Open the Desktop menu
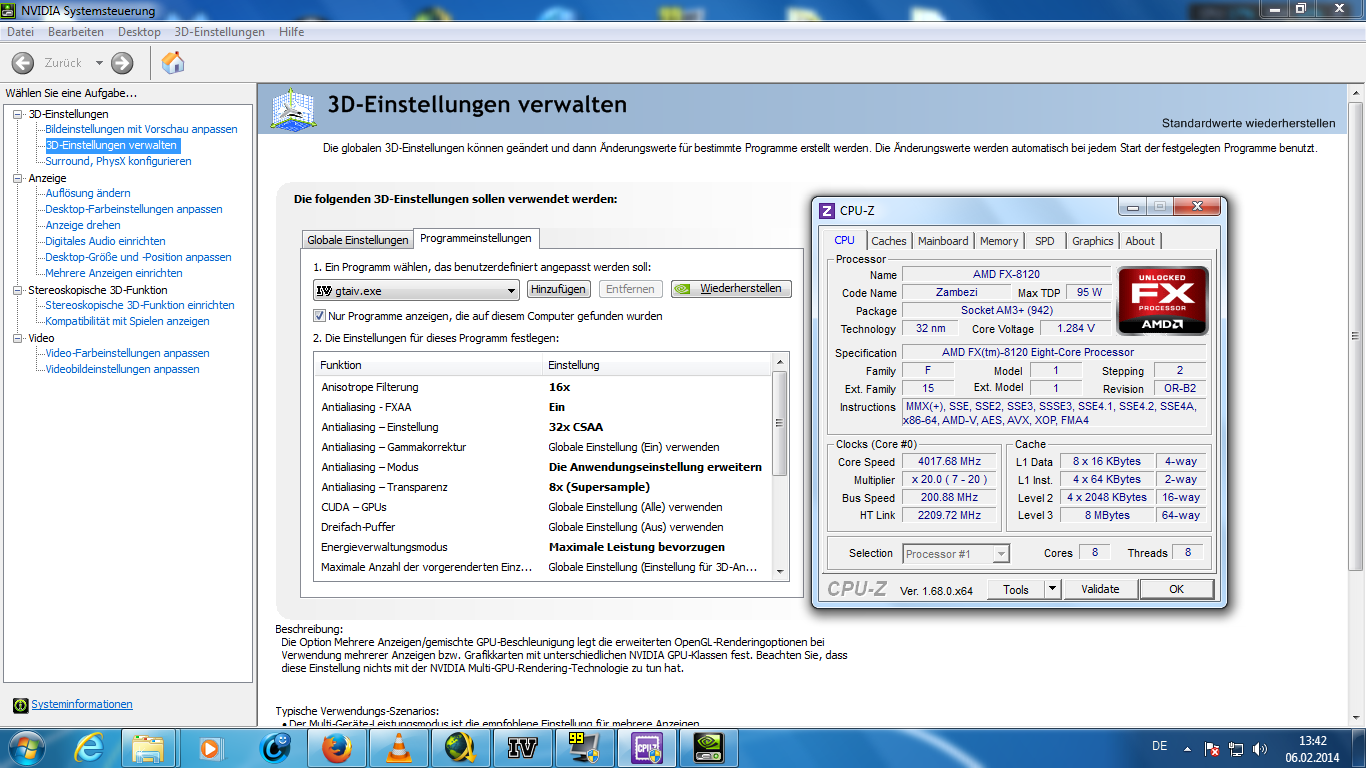 (x=139, y=32)
